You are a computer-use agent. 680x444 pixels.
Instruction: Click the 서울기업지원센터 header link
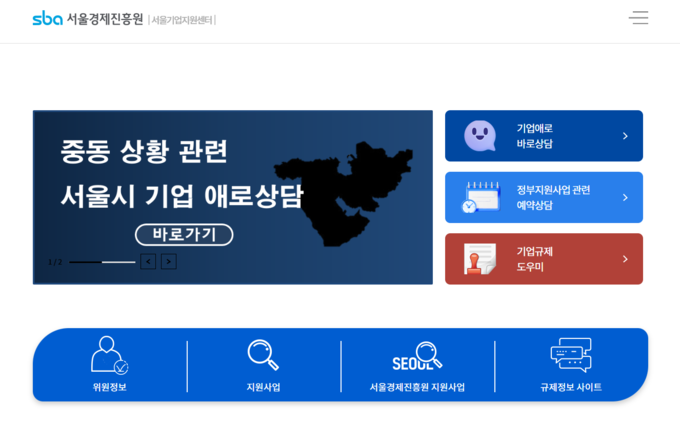(182, 20)
